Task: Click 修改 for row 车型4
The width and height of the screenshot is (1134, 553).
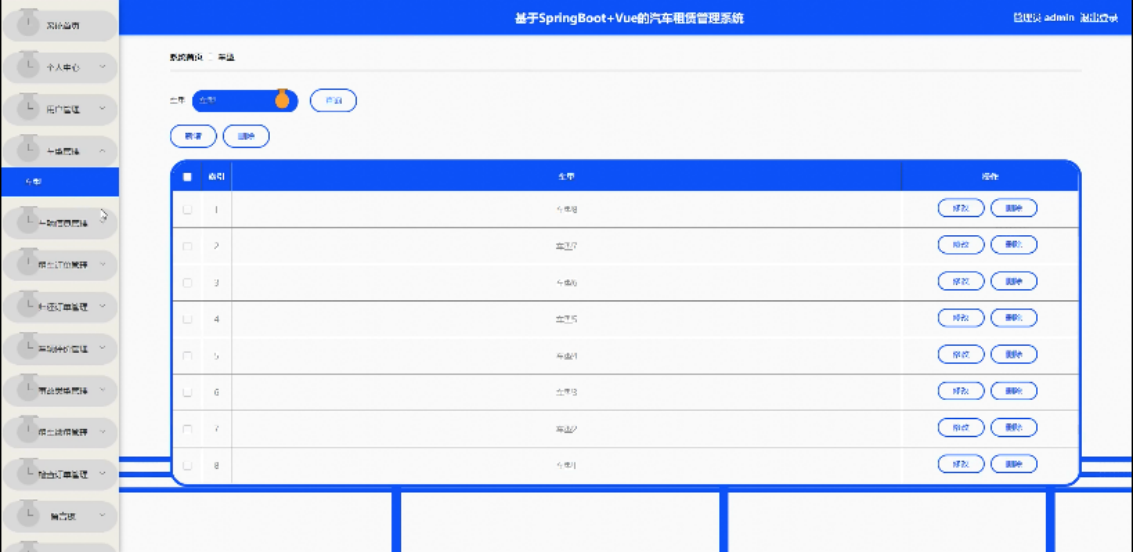Action: 961,354
